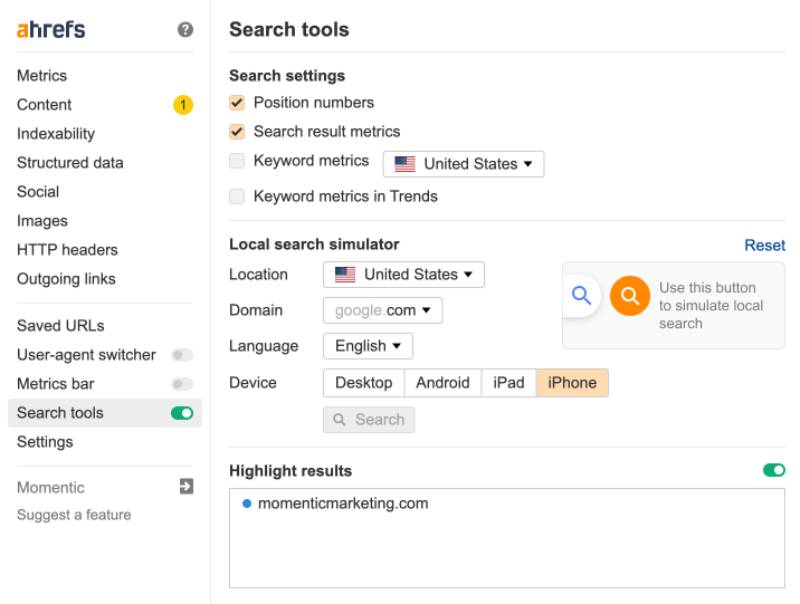Uncheck Position numbers
The image size is (800, 604).
click(x=238, y=102)
